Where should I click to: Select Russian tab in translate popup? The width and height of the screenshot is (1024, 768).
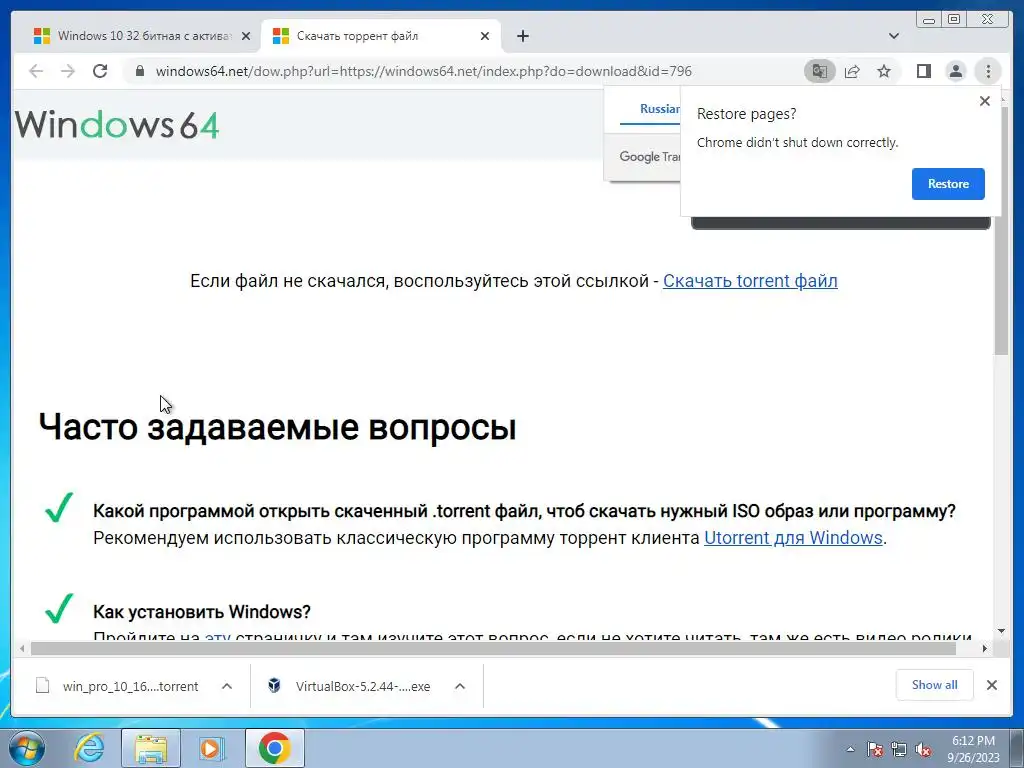click(x=659, y=109)
